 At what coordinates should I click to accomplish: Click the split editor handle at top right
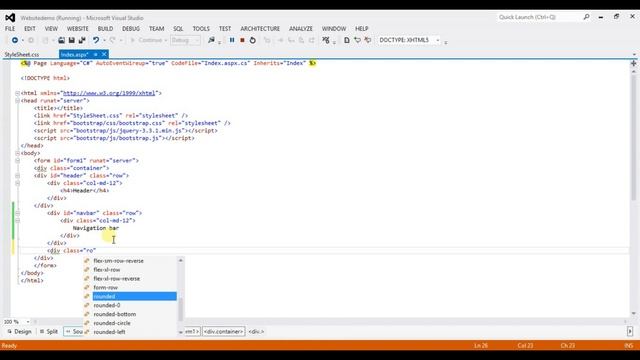tap(634, 63)
